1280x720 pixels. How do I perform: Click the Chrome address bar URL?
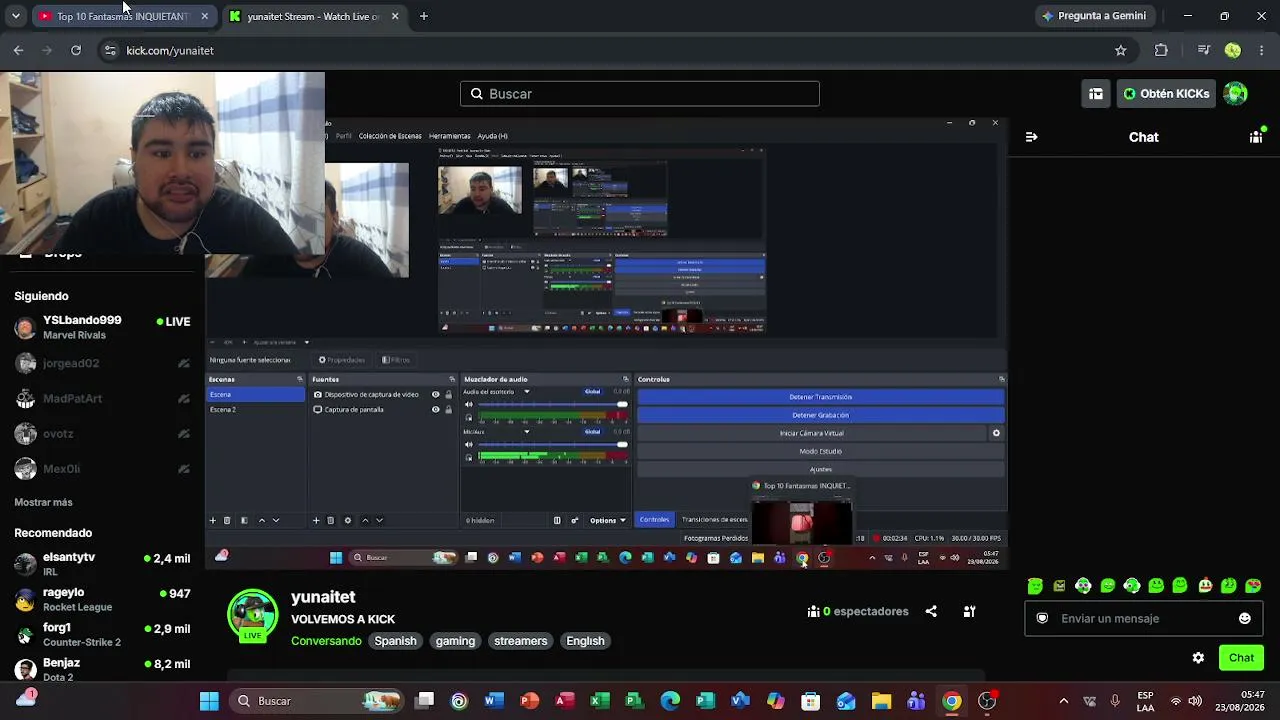tap(170, 50)
